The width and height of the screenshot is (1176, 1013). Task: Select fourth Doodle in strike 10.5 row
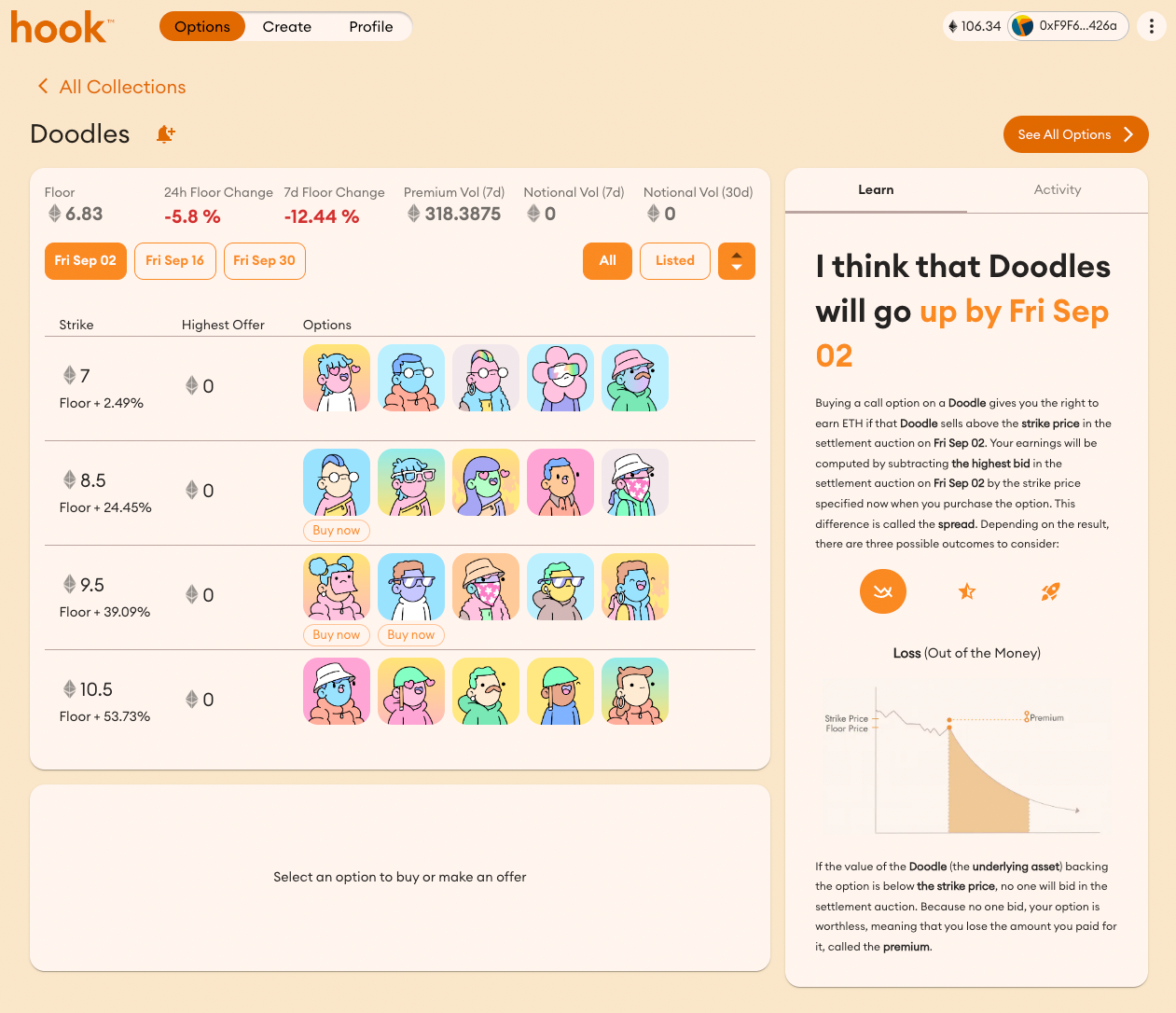click(x=560, y=691)
